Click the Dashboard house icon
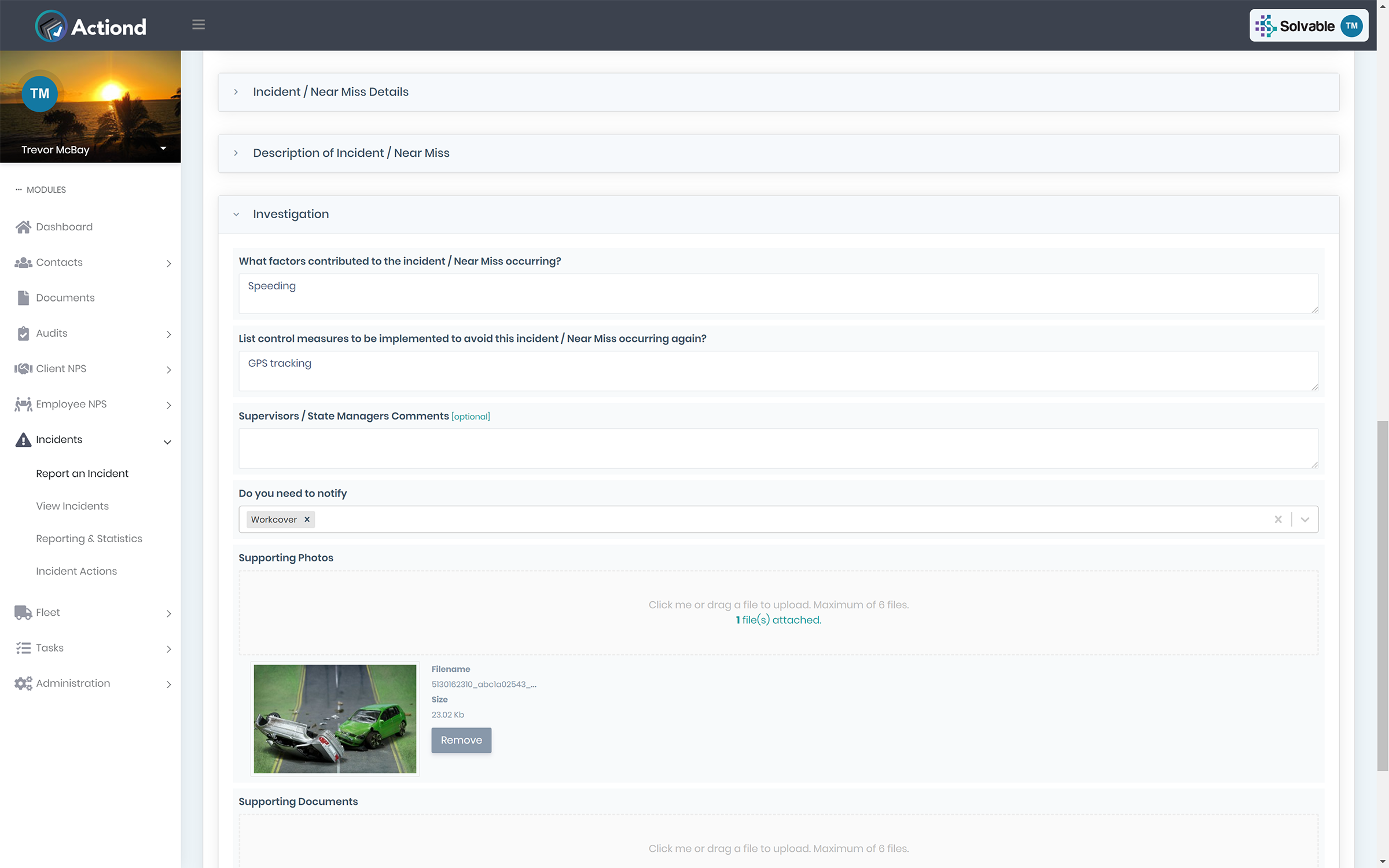Screen dimensions: 1389x868 23,226
